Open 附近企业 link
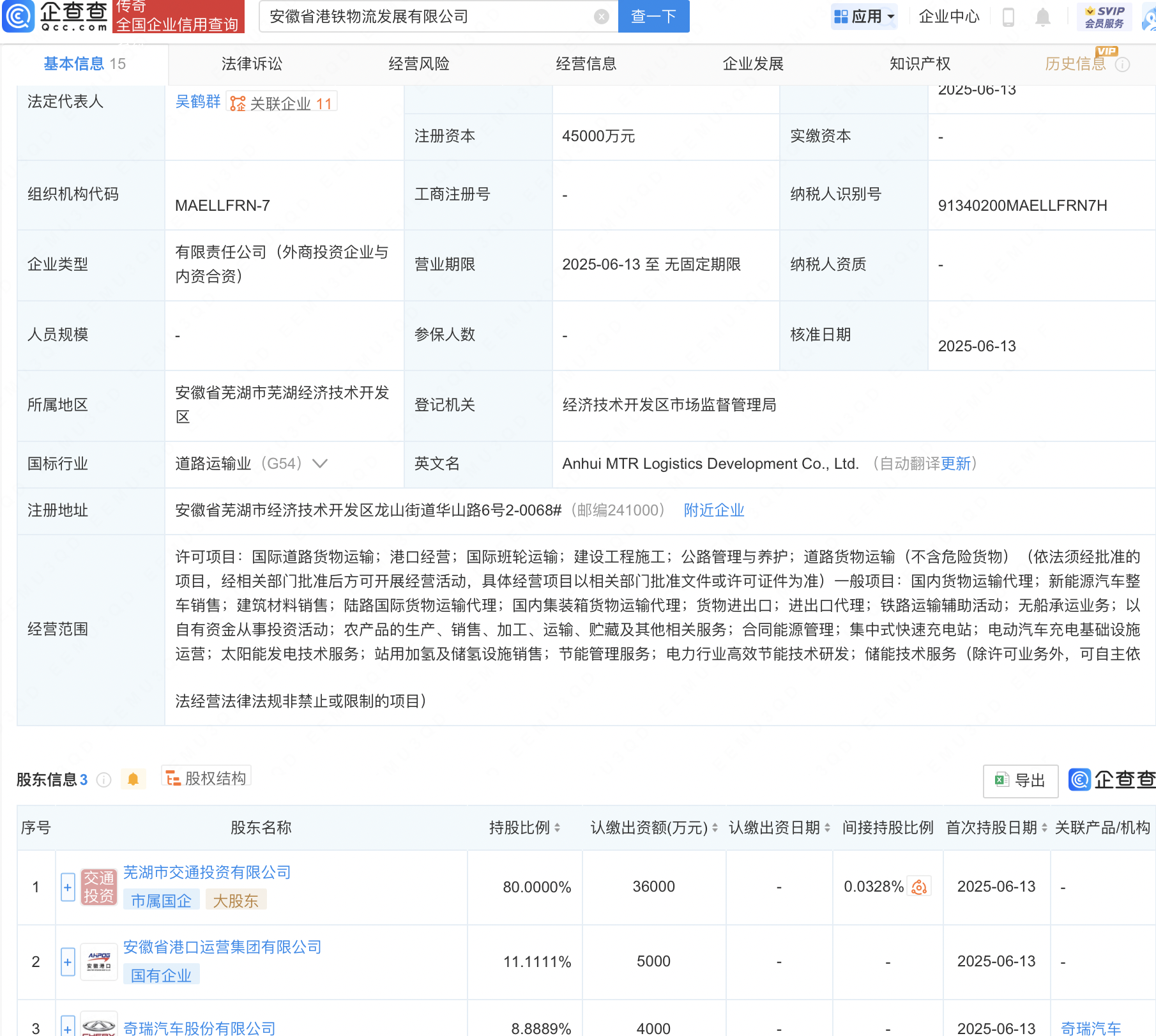This screenshot has height=1036, width=1156. (714, 510)
